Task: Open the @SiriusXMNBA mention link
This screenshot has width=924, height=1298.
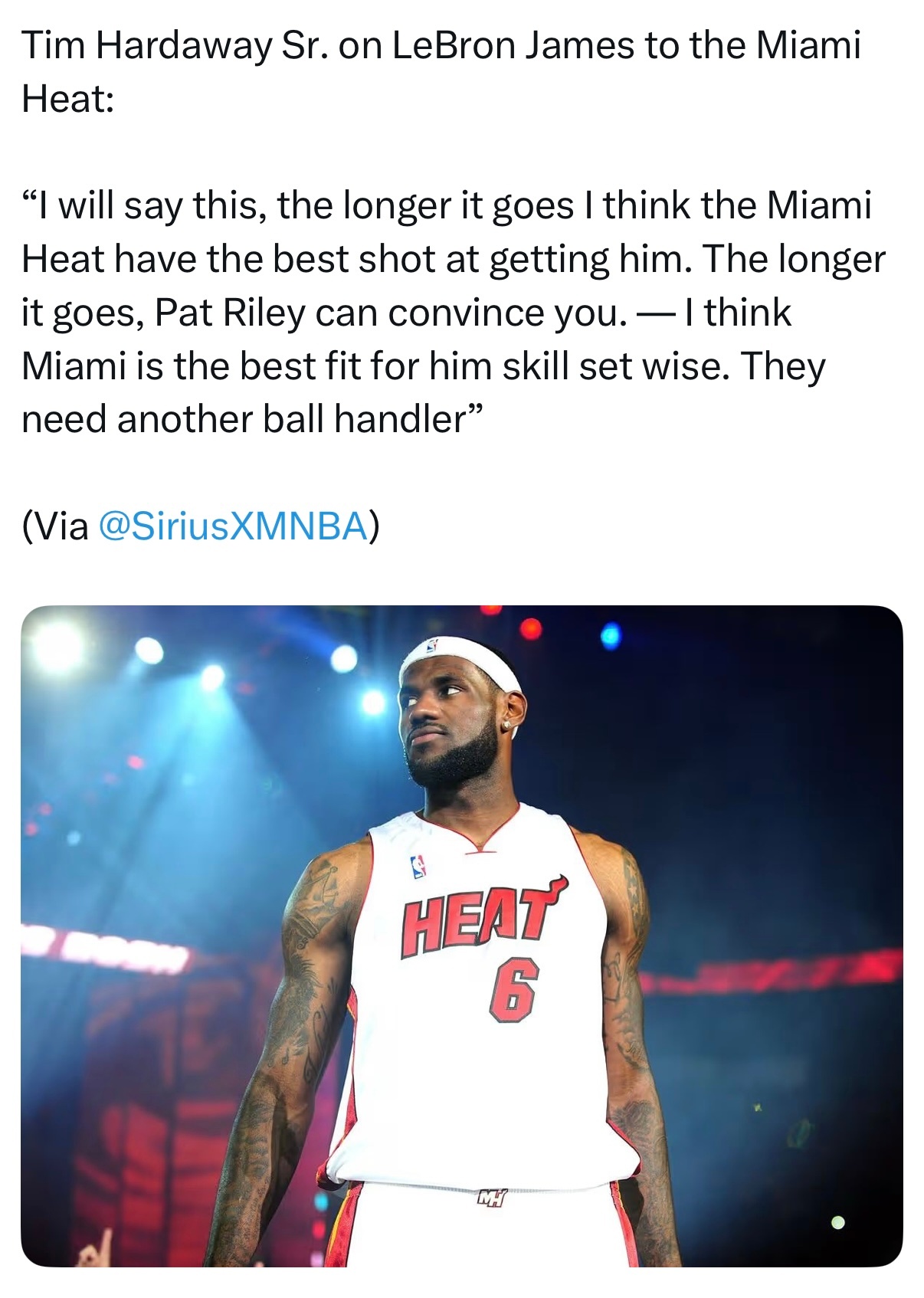Action: pyautogui.click(x=233, y=526)
